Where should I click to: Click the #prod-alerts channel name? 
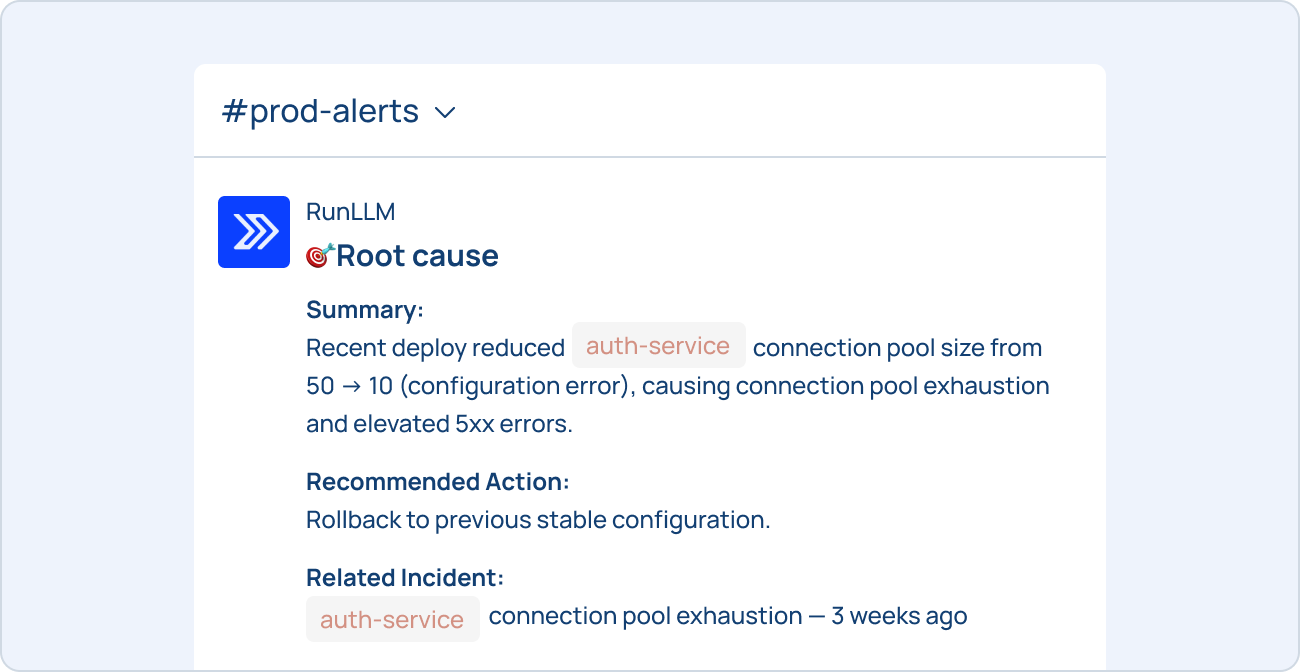pos(320,111)
